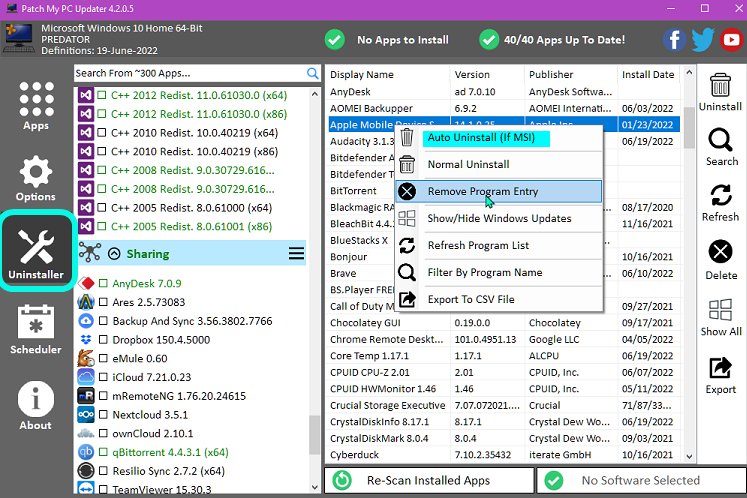The height and width of the screenshot is (498, 747).
Task: Choose Show/Hide Windows Updates menu entry
Action: (499, 218)
